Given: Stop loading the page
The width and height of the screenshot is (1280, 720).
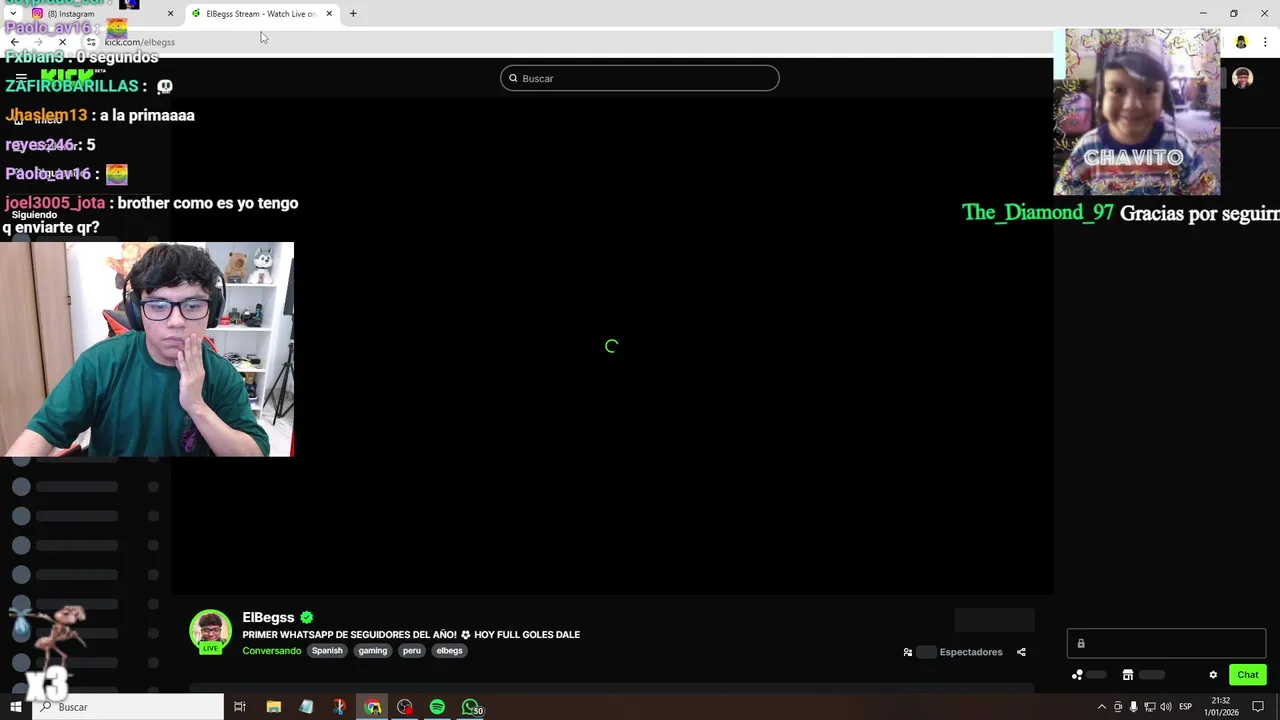Looking at the screenshot, I should [x=62, y=42].
